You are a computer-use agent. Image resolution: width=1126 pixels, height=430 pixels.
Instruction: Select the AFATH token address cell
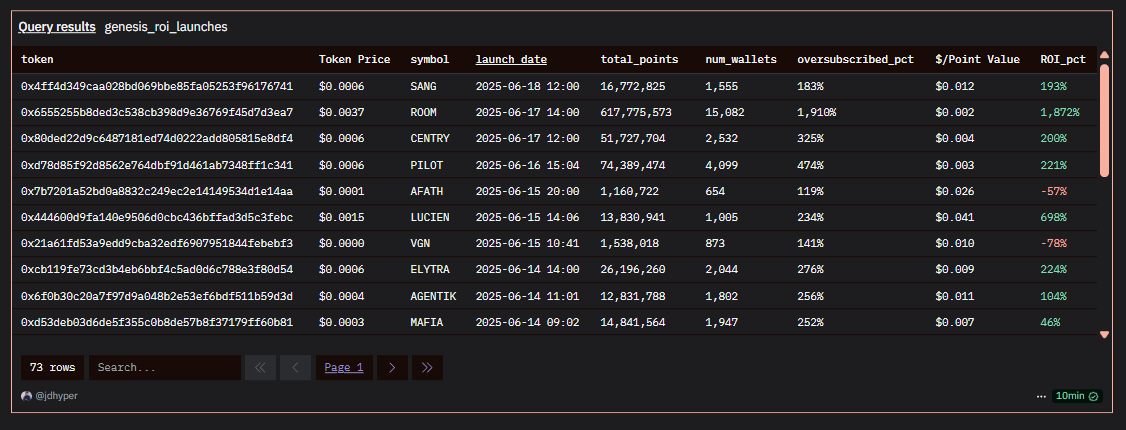tap(157, 192)
